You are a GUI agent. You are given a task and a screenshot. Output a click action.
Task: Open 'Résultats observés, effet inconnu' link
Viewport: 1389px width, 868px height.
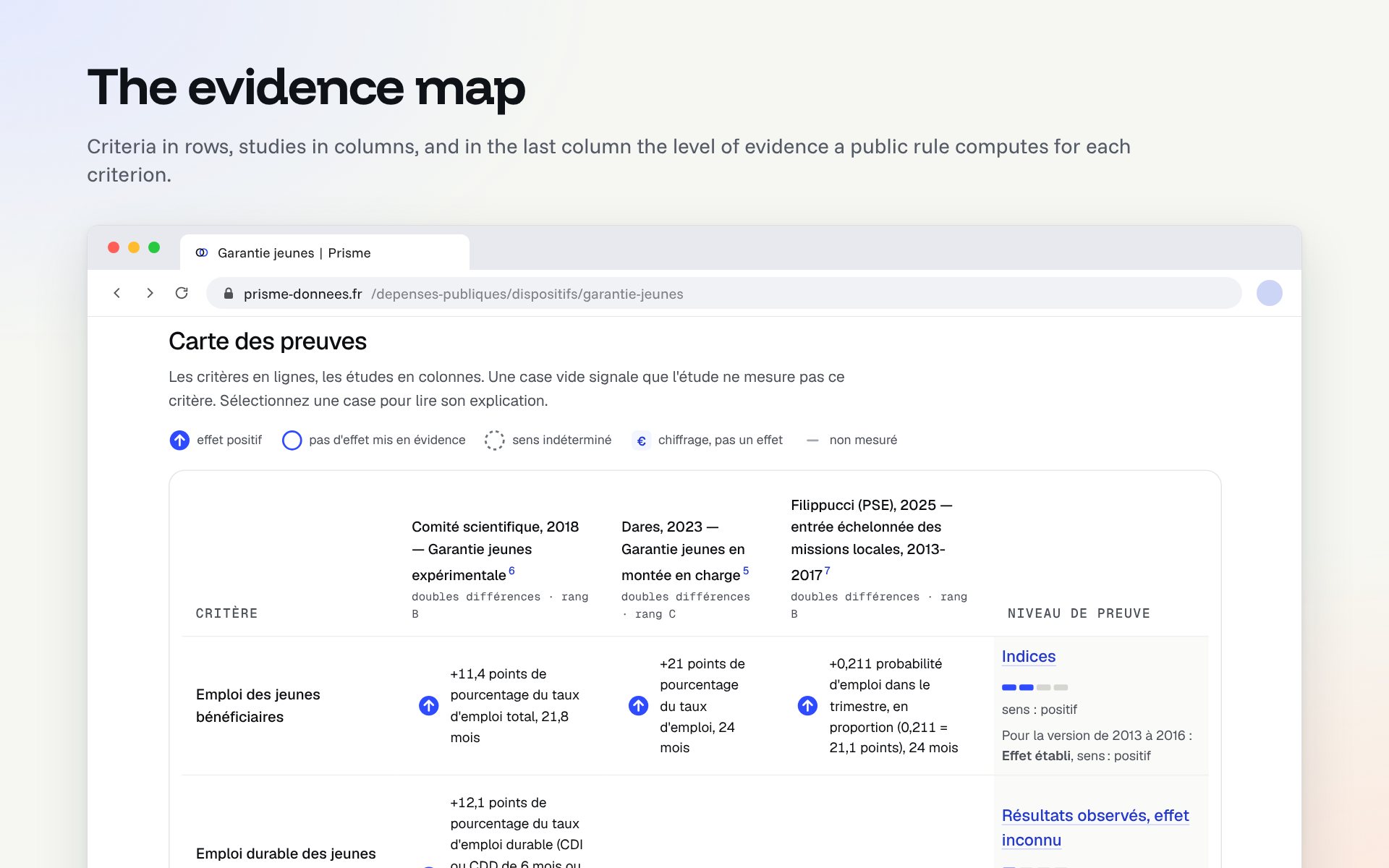[1095, 827]
